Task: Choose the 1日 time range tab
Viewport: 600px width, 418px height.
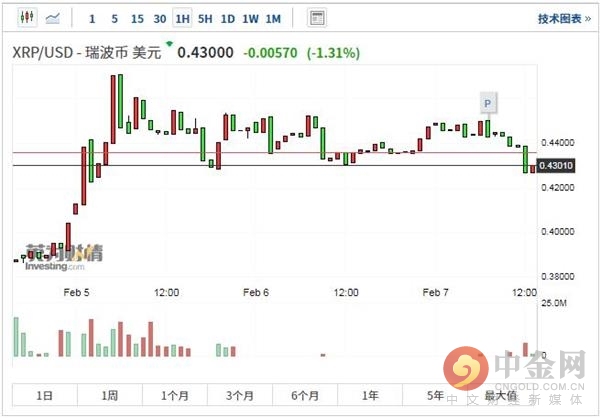Action: coord(45,395)
